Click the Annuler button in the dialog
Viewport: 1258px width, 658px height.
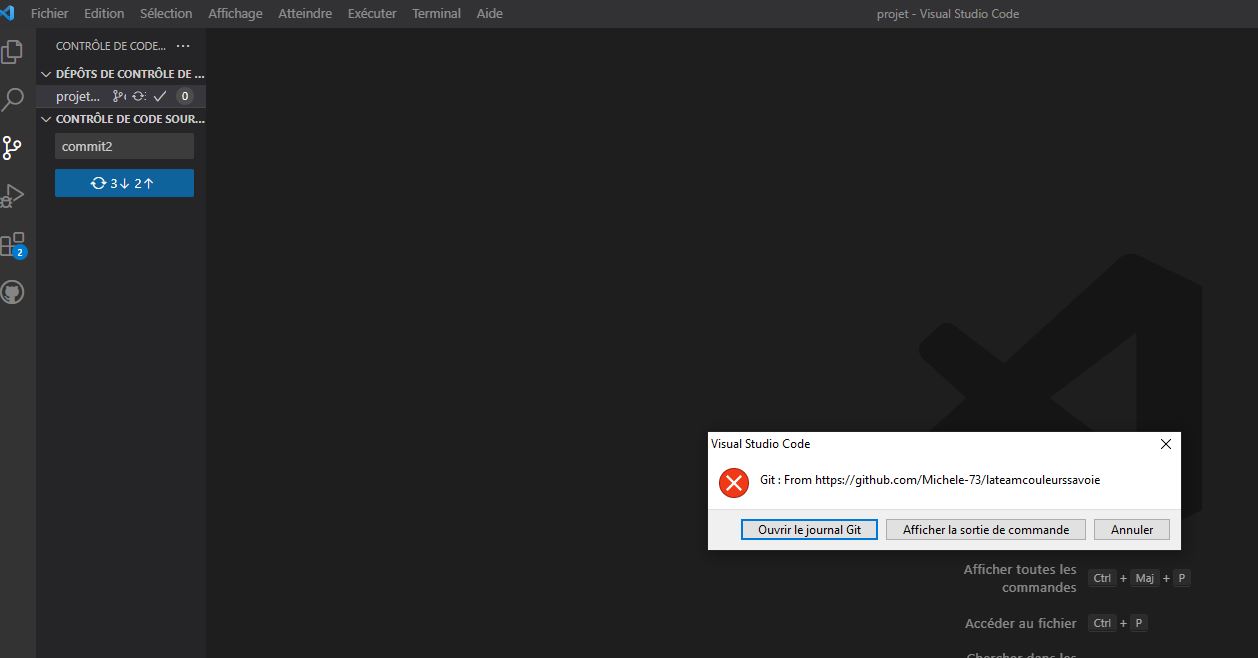point(1132,530)
